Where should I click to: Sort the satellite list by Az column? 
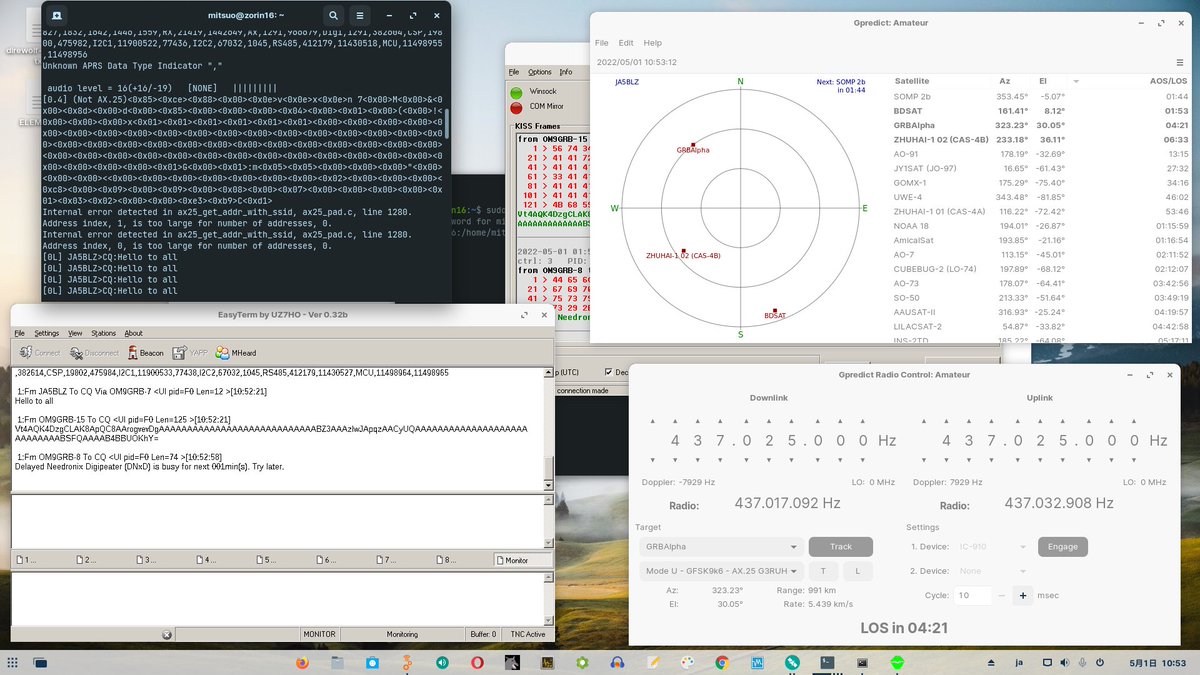(x=1005, y=81)
